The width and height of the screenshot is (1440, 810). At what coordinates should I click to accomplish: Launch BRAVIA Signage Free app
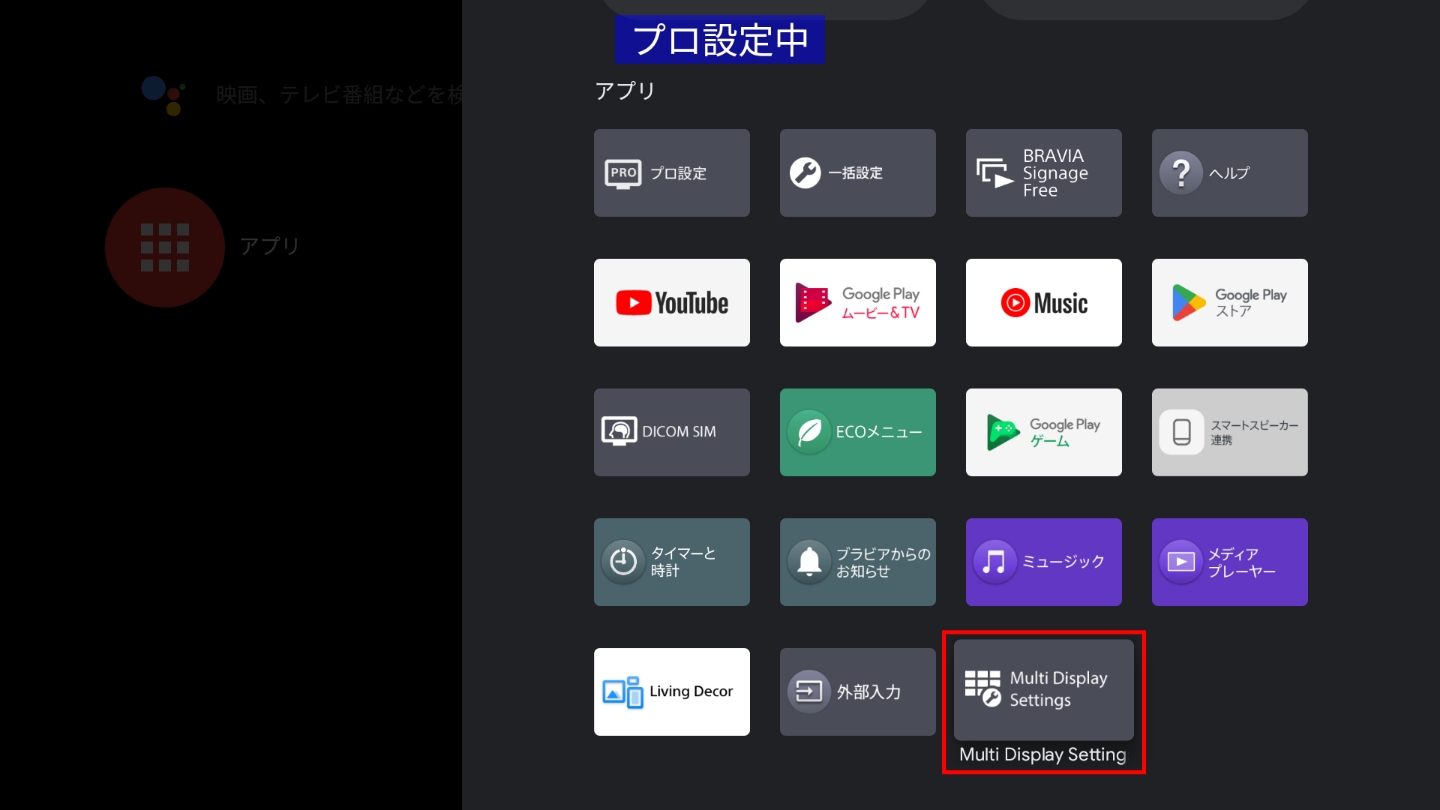tap(1043, 173)
